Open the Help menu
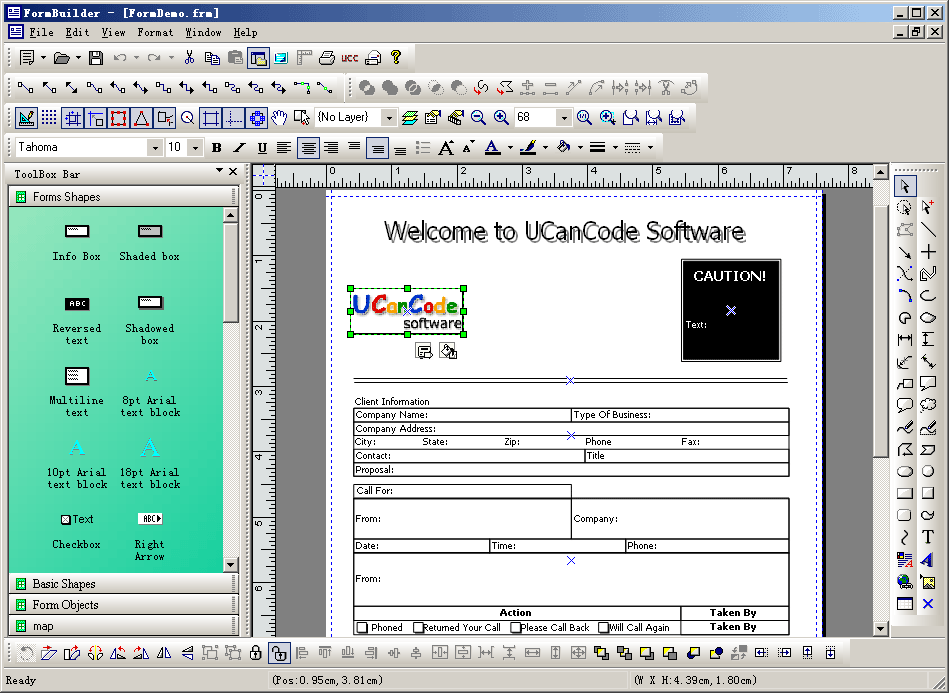This screenshot has width=949, height=693. 245,32
